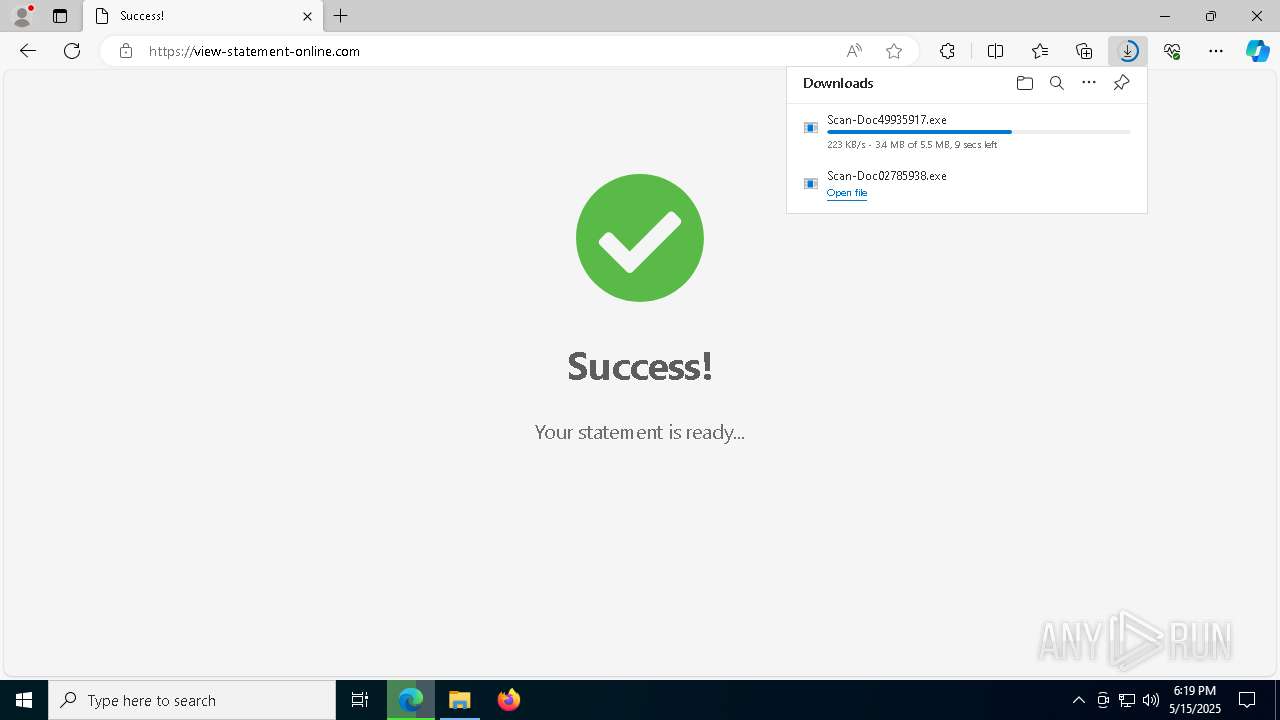
Task: View site information lock icon
Action: click(x=126, y=51)
